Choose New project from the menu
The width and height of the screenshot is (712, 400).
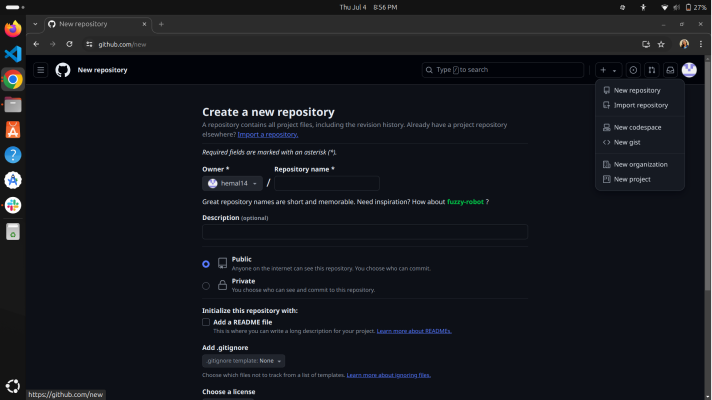[640, 179]
